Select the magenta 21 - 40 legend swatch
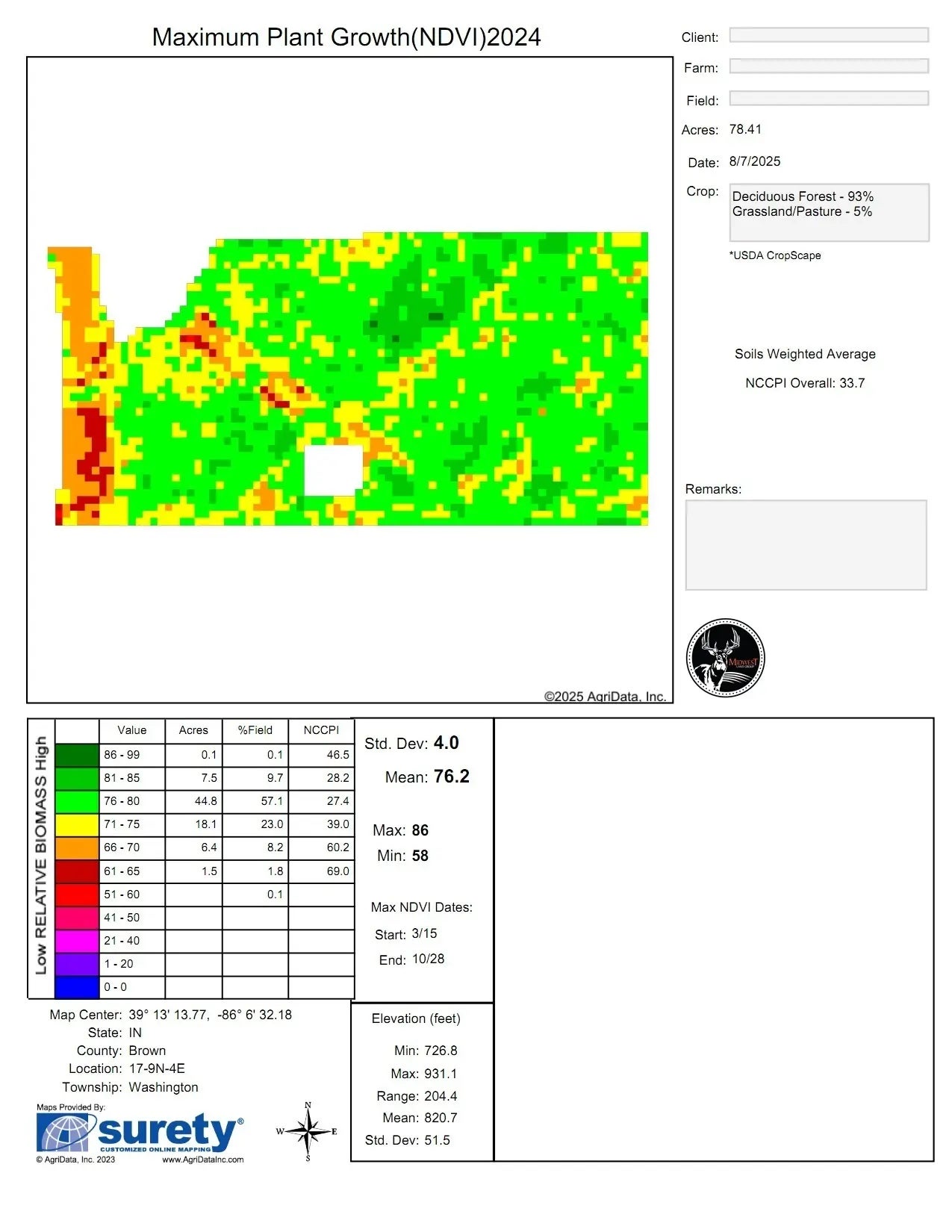This screenshot has width=952, height=1232. (x=77, y=941)
